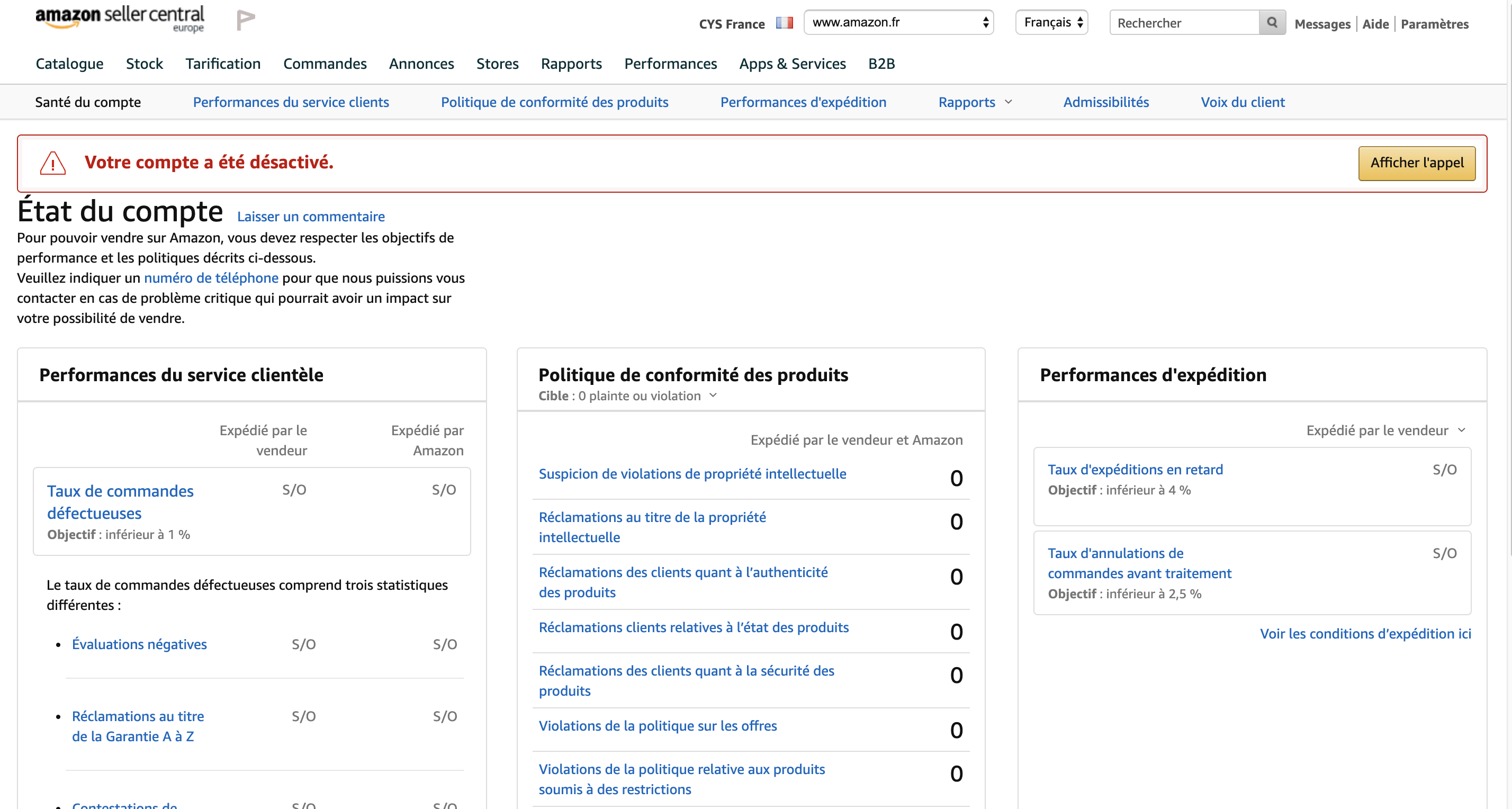Click the grey flag icon near logo
The image size is (1512, 809).
[245, 20]
